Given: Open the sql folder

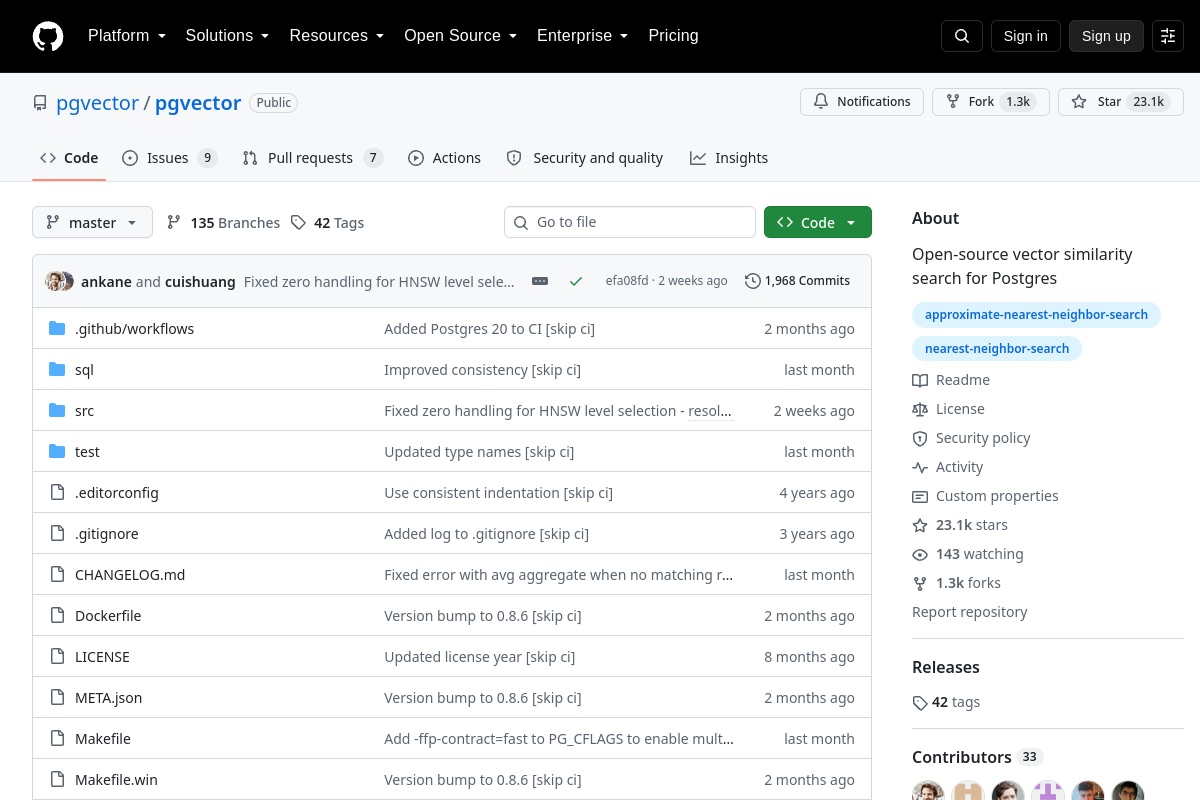Looking at the screenshot, I should (x=84, y=370).
